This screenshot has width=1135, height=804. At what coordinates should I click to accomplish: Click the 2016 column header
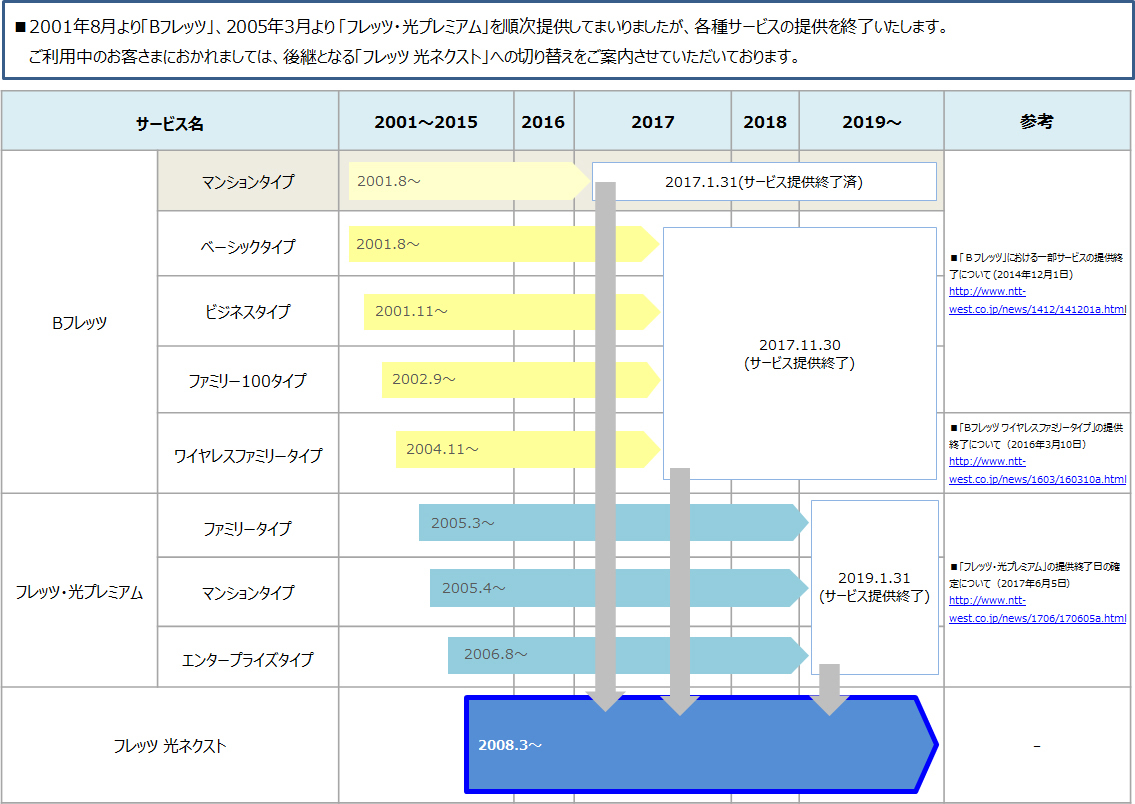(x=543, y=122)
